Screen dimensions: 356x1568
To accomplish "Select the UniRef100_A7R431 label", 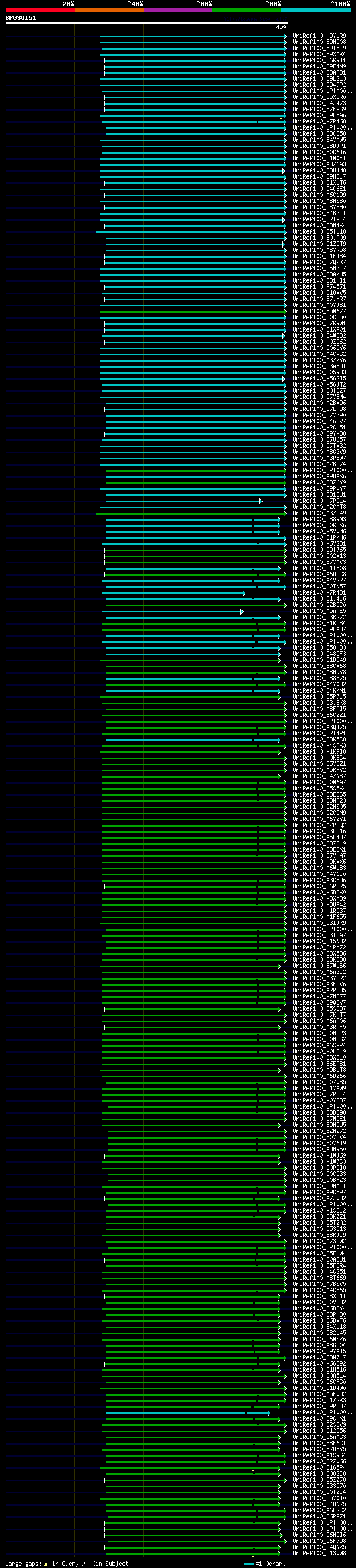I will point(319,593).
